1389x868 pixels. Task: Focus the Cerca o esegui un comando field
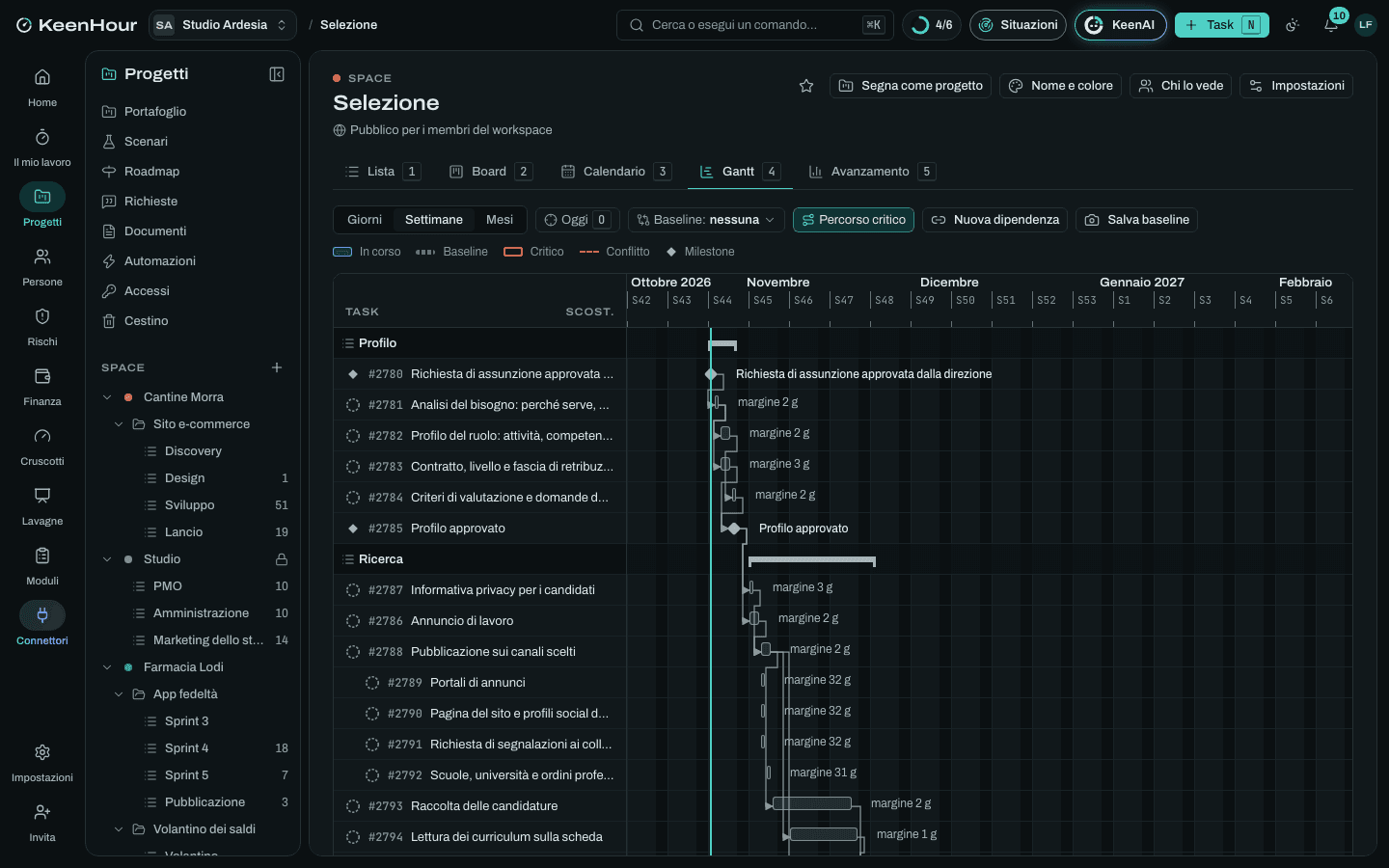(x=755, y=25)
